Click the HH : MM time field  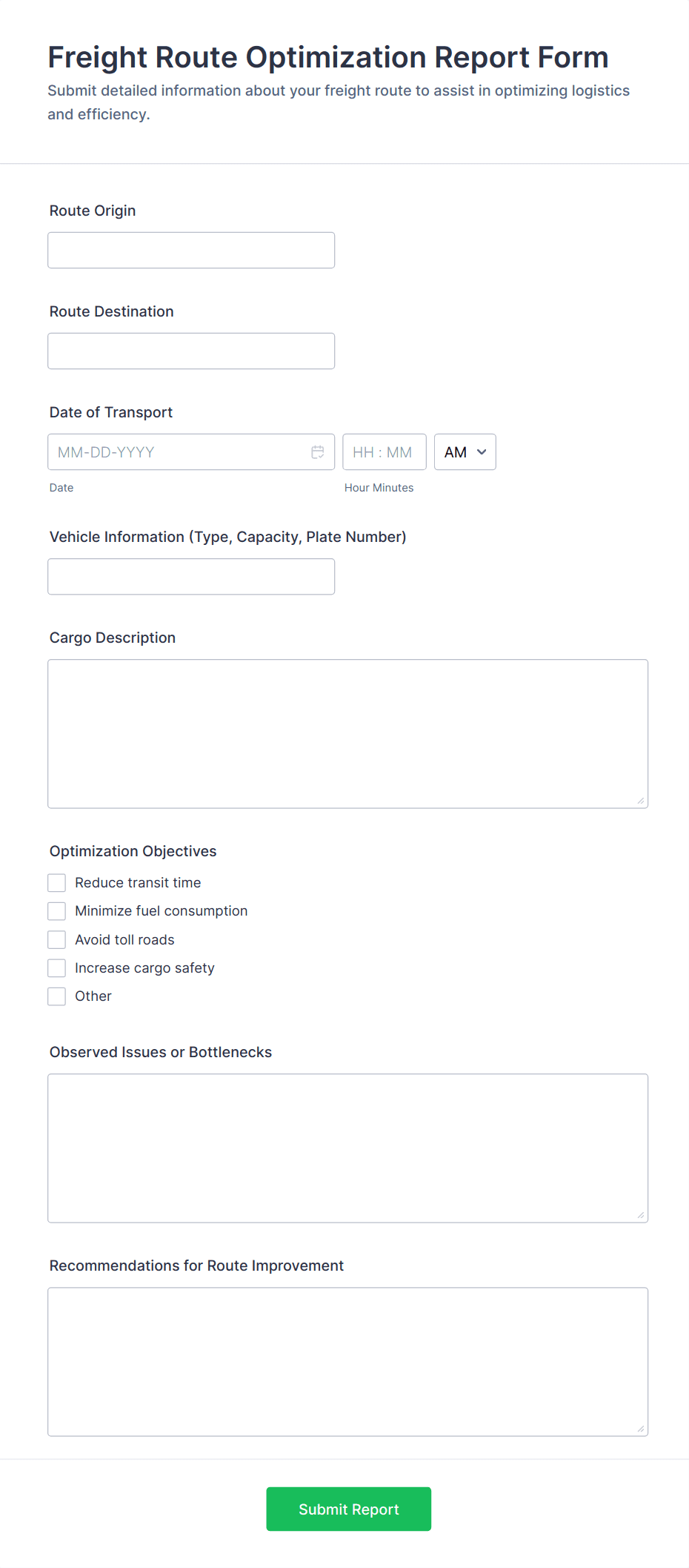(x=385, y=452)
